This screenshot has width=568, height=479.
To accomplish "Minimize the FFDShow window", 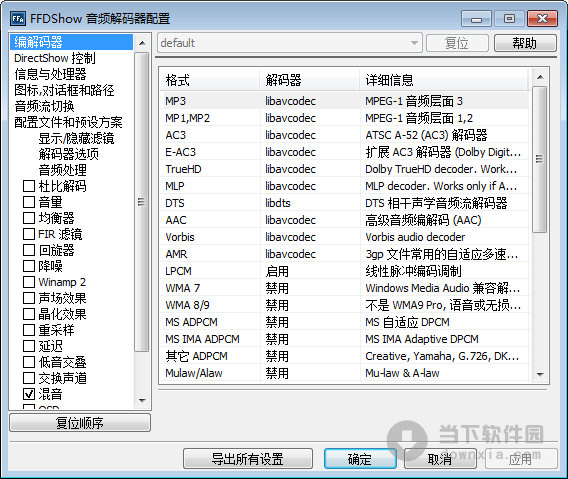I will [x=476, y=18].
